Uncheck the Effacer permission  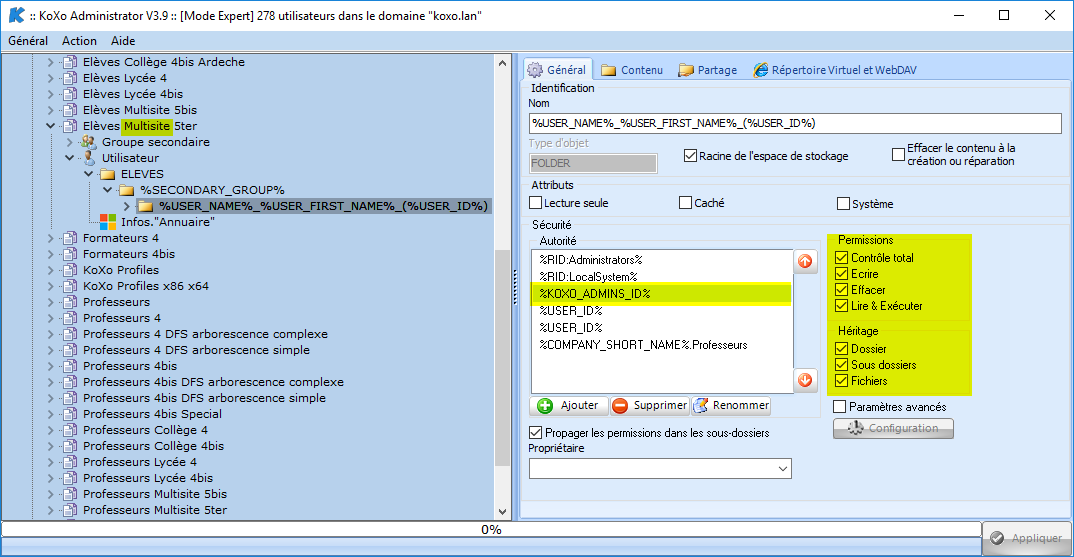(842, 290)
